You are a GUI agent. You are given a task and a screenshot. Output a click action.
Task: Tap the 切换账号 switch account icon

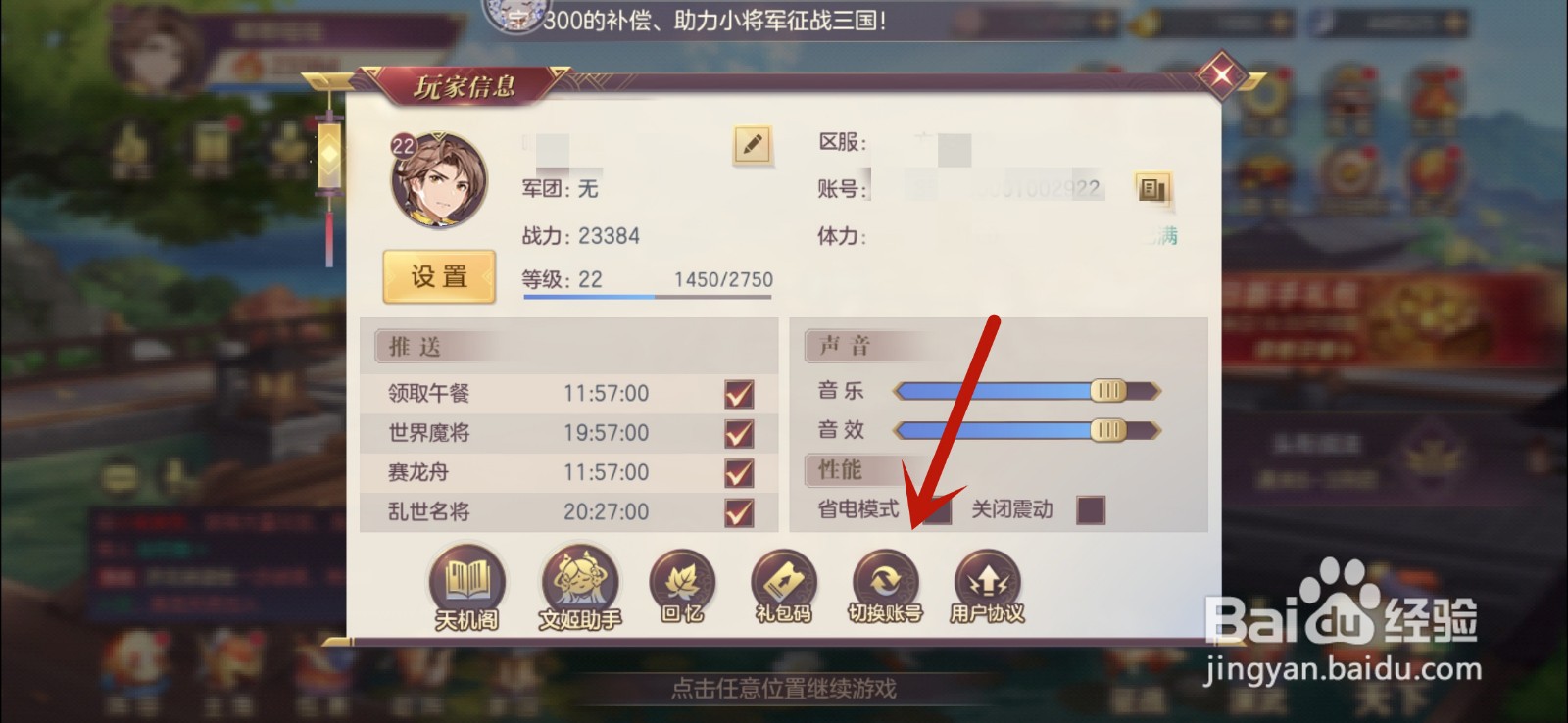[885, 588]
